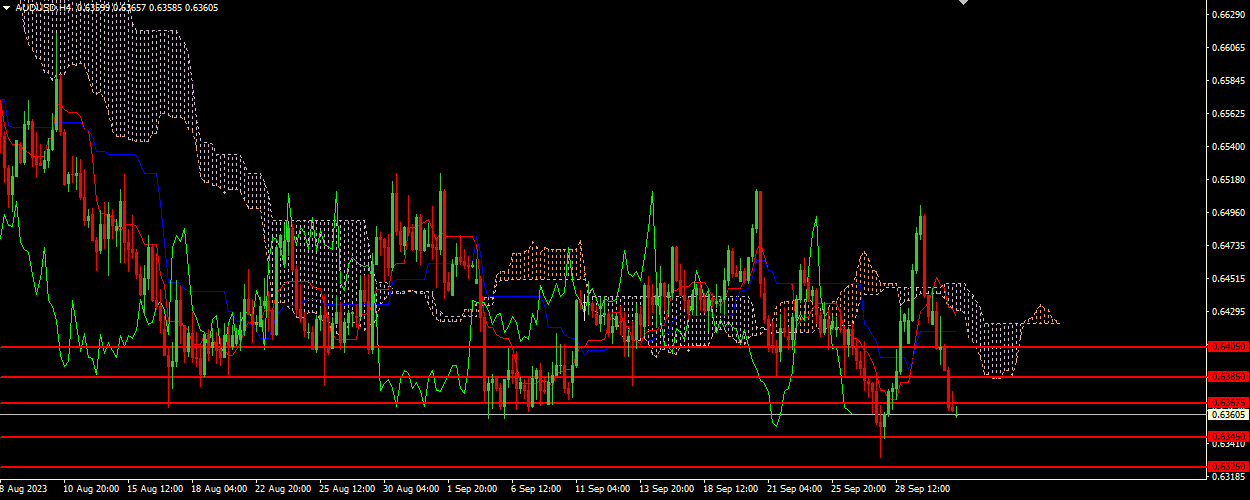Click the triangle icon before the AUDUSD title
This screenshot has height=500, width=1250.
6,8
